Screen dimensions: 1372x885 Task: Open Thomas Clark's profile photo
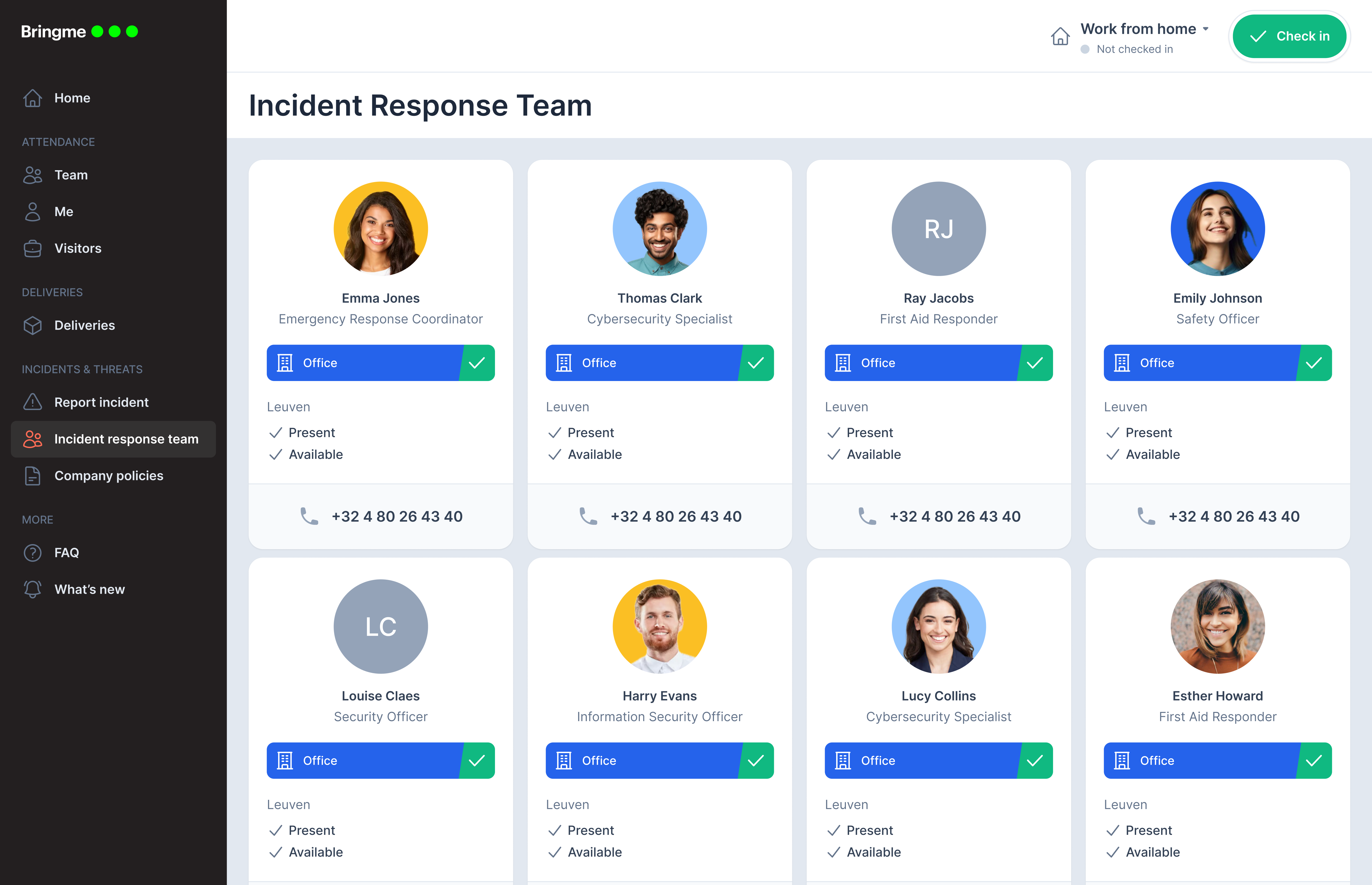660,229
